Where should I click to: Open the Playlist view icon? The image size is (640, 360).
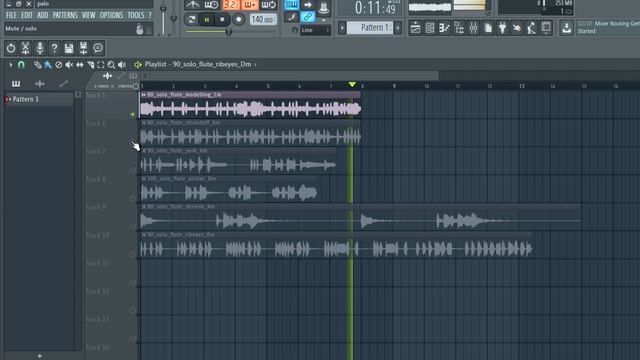415,28
